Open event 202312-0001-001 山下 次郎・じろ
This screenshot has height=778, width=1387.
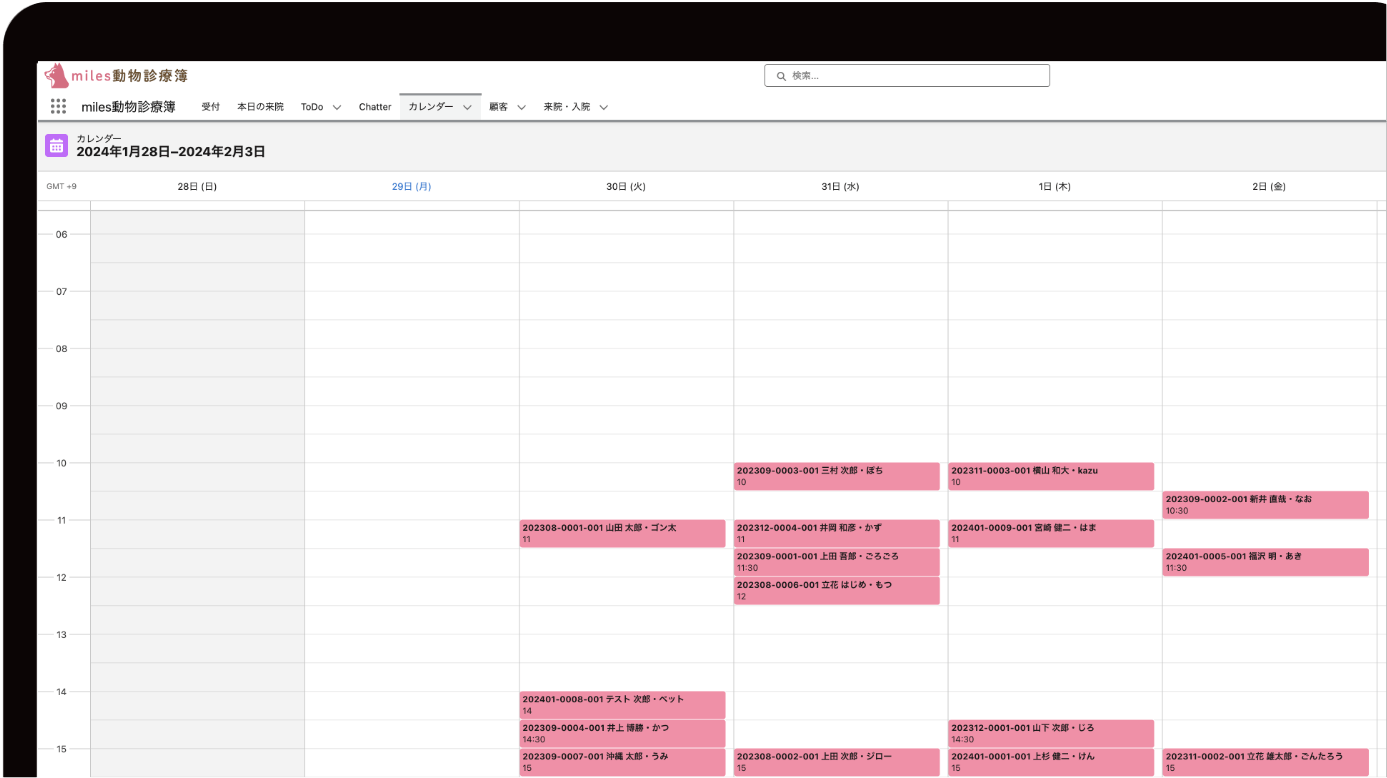pos(1051,734)
